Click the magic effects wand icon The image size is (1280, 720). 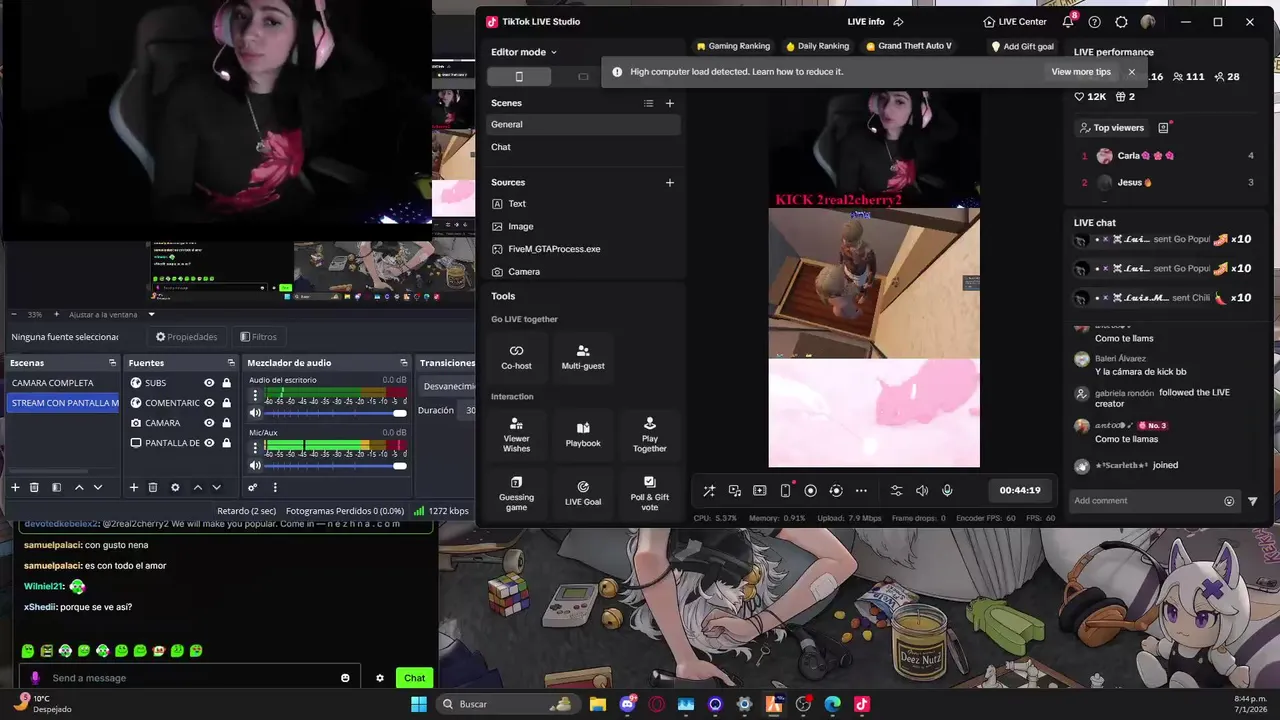pos(709,490)
